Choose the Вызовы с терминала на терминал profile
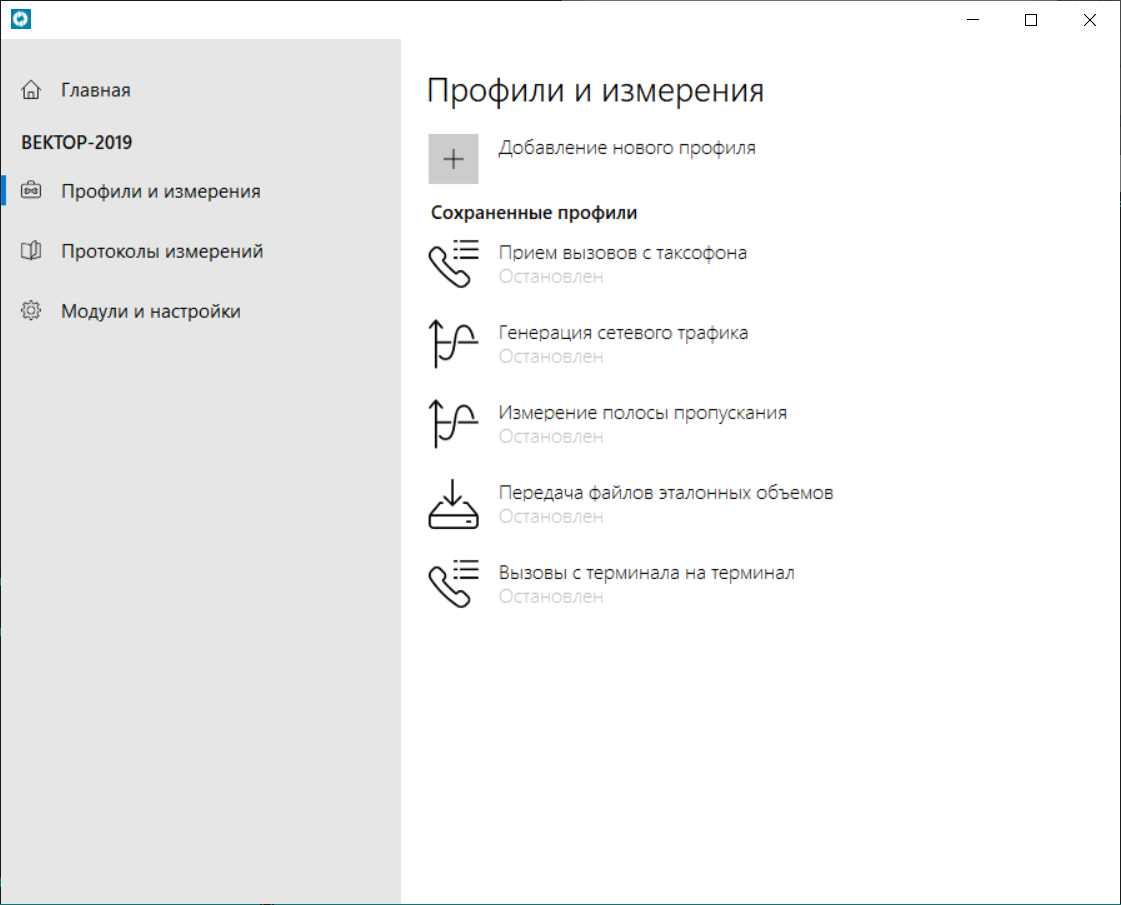 point(646,573)
